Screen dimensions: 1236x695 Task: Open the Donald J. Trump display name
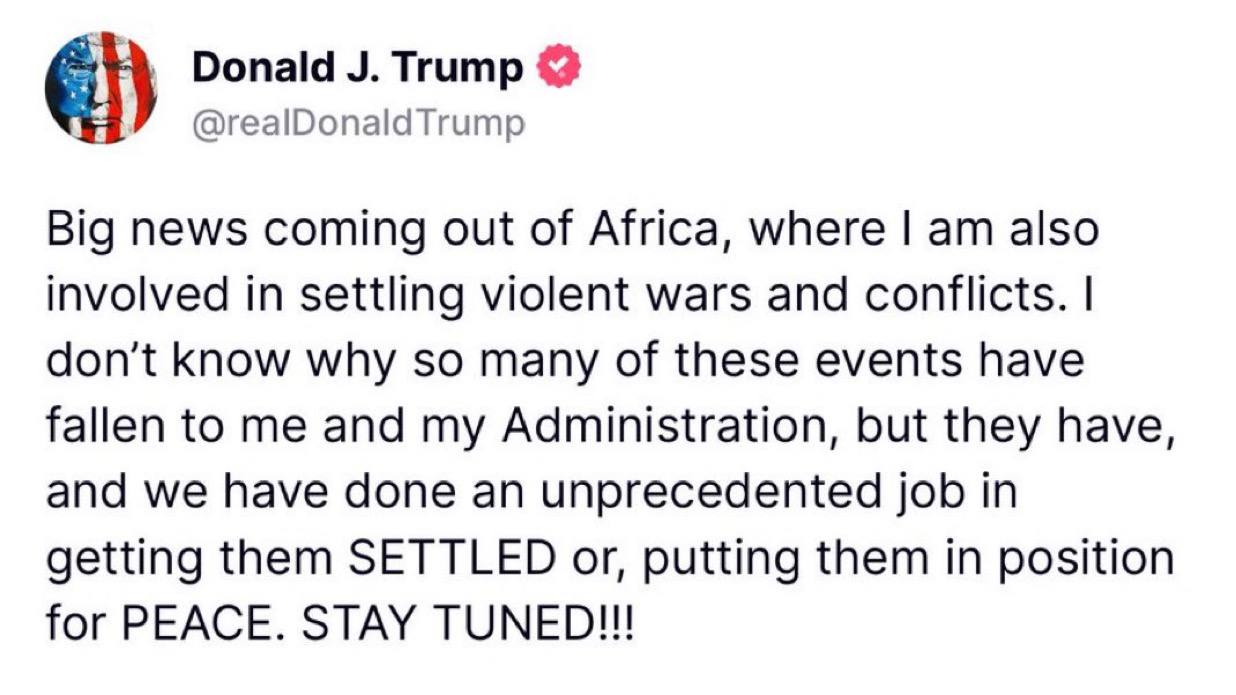(357, 68)
